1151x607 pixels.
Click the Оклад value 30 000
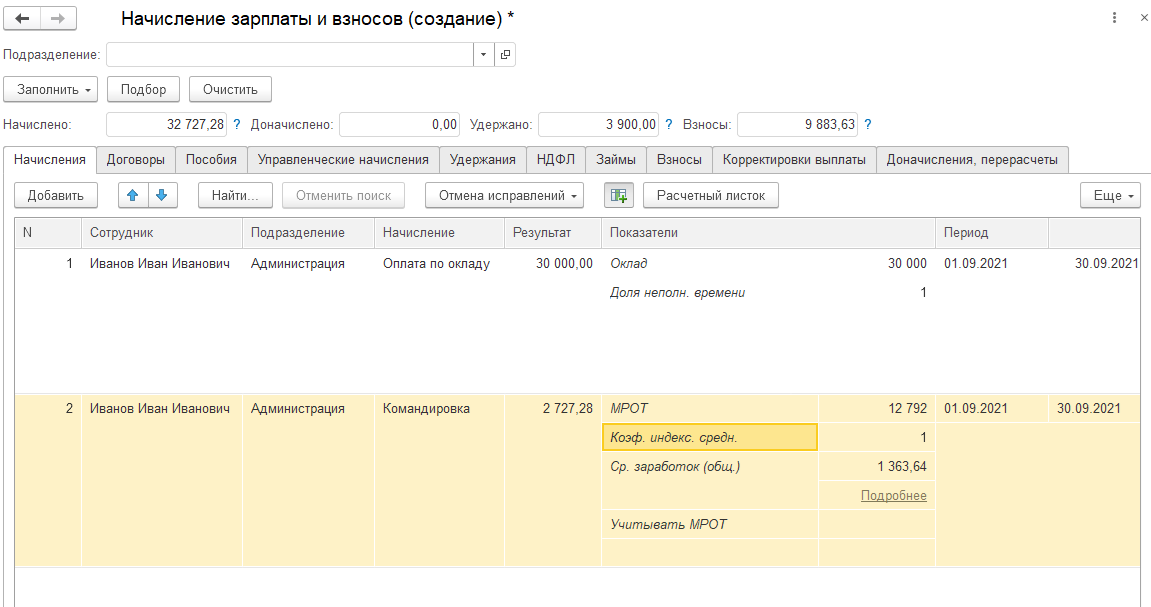click(x=907, y=263)
